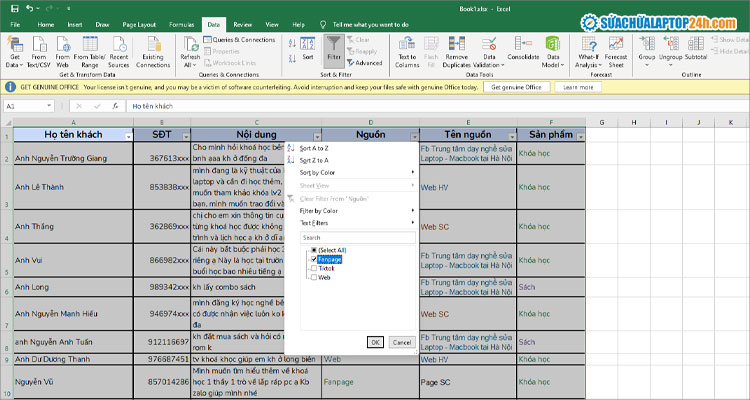
Task: Click the Get genuine Office button
Action: [517, 87]
